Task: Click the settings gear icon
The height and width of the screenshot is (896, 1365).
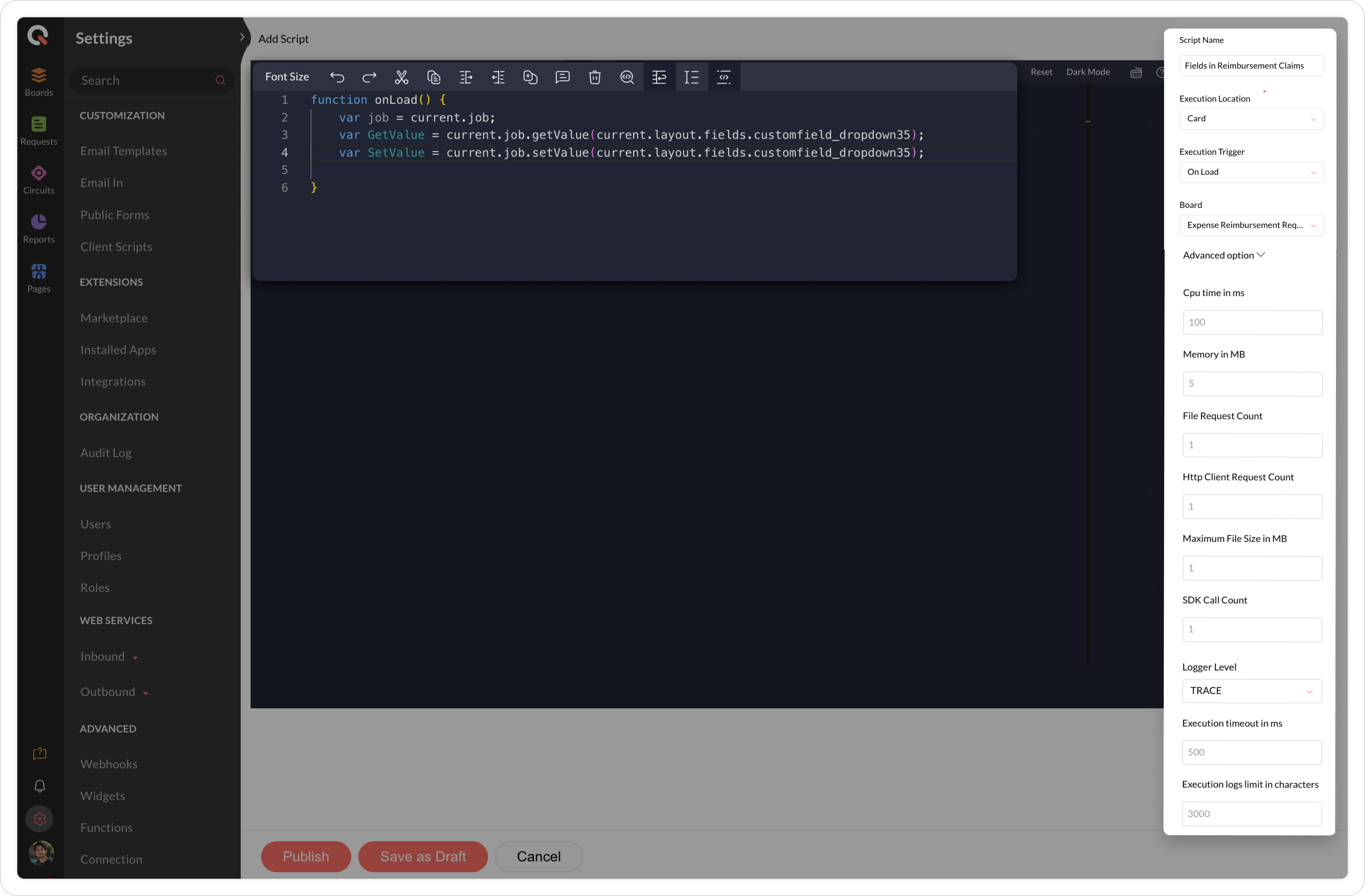Action: point(40,819)
